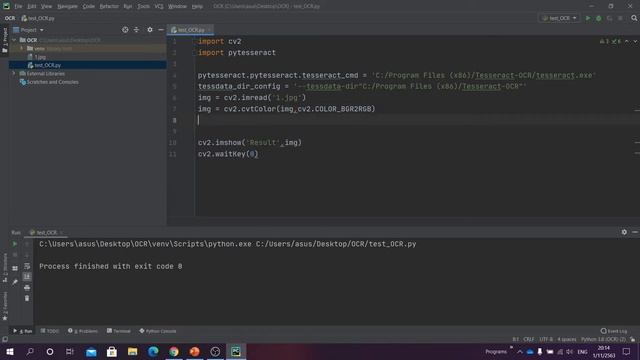Open test_OCR run configuration dropdown
640x360 pixels.
[559, 18]
